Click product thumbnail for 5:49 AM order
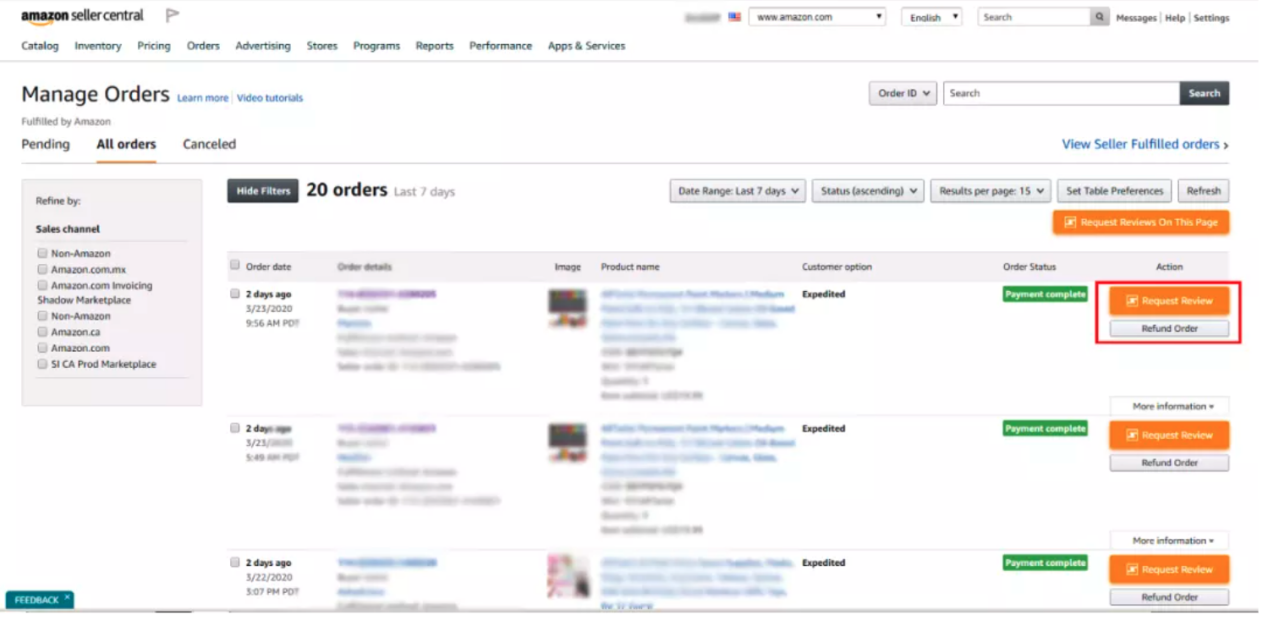 tap(568, 442)
